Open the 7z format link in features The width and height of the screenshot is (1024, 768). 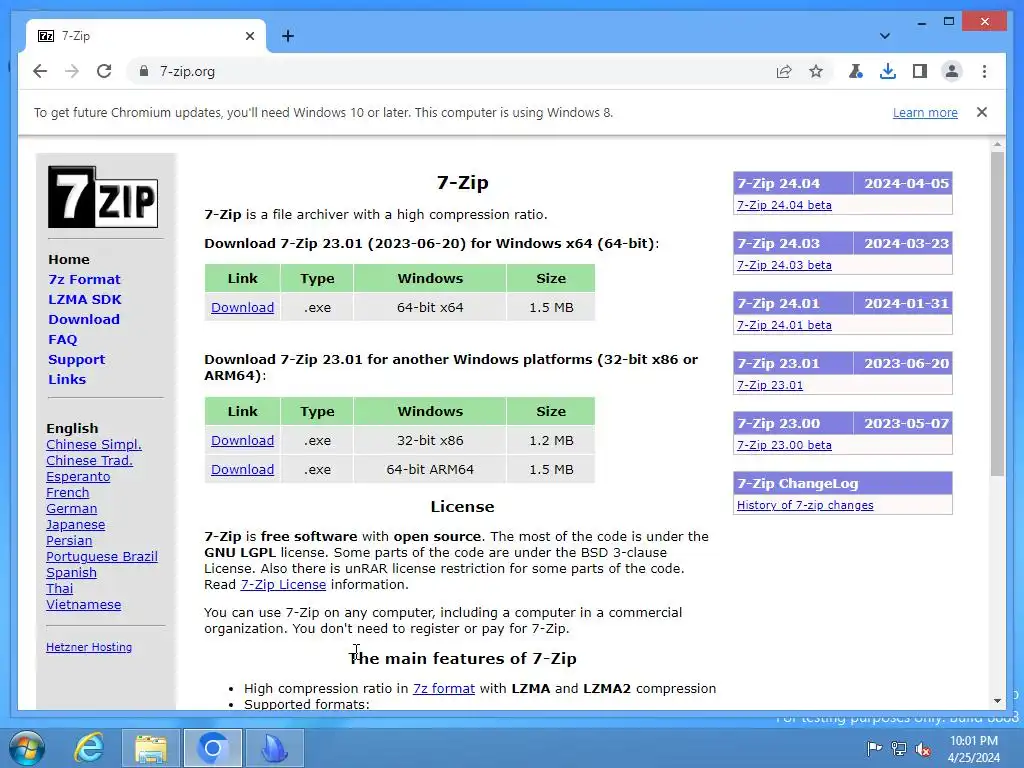443,688
